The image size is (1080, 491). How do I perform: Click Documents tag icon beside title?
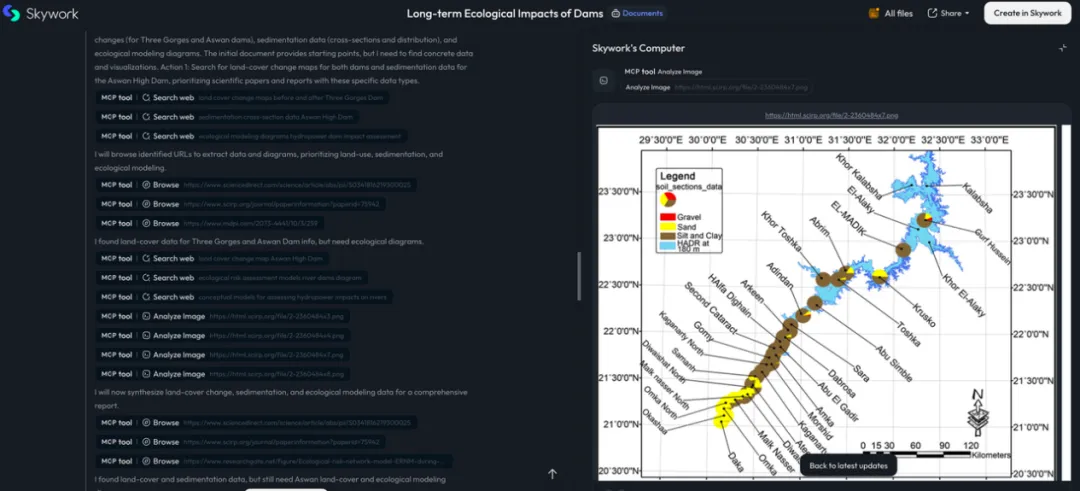(616, 13)
